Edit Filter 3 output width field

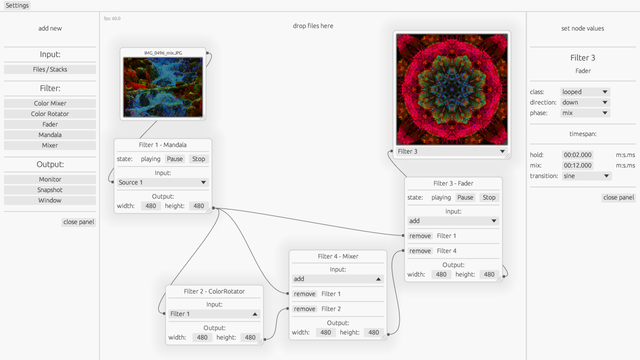[x=441, y=275]
